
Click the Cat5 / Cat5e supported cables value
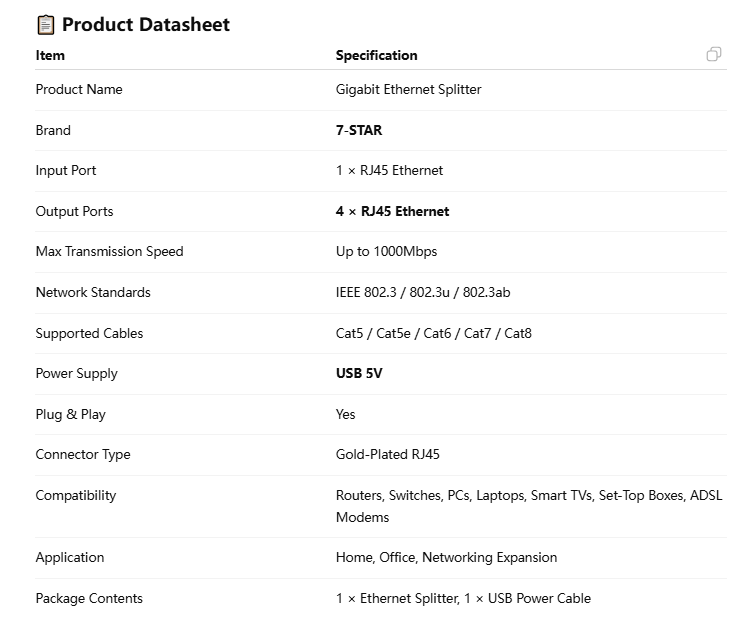(434, 333)
